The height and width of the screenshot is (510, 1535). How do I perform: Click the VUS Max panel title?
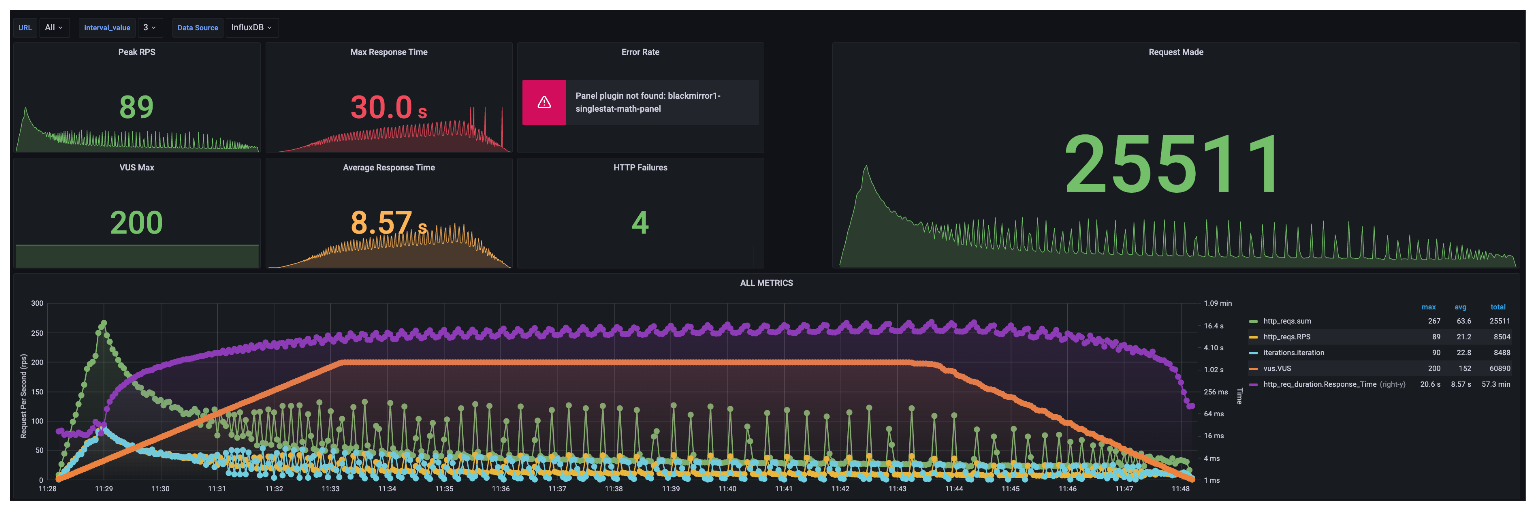(x=136, y=168)
